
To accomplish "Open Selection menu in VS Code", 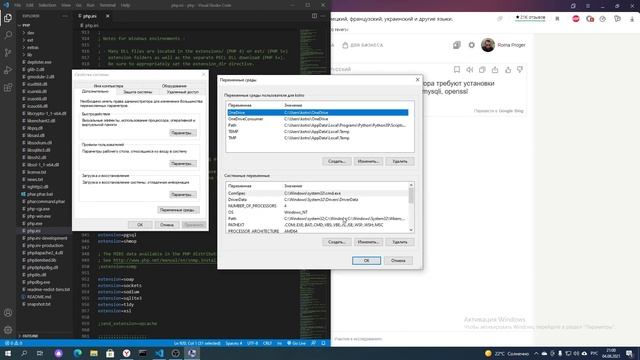I will coord(47,5).
